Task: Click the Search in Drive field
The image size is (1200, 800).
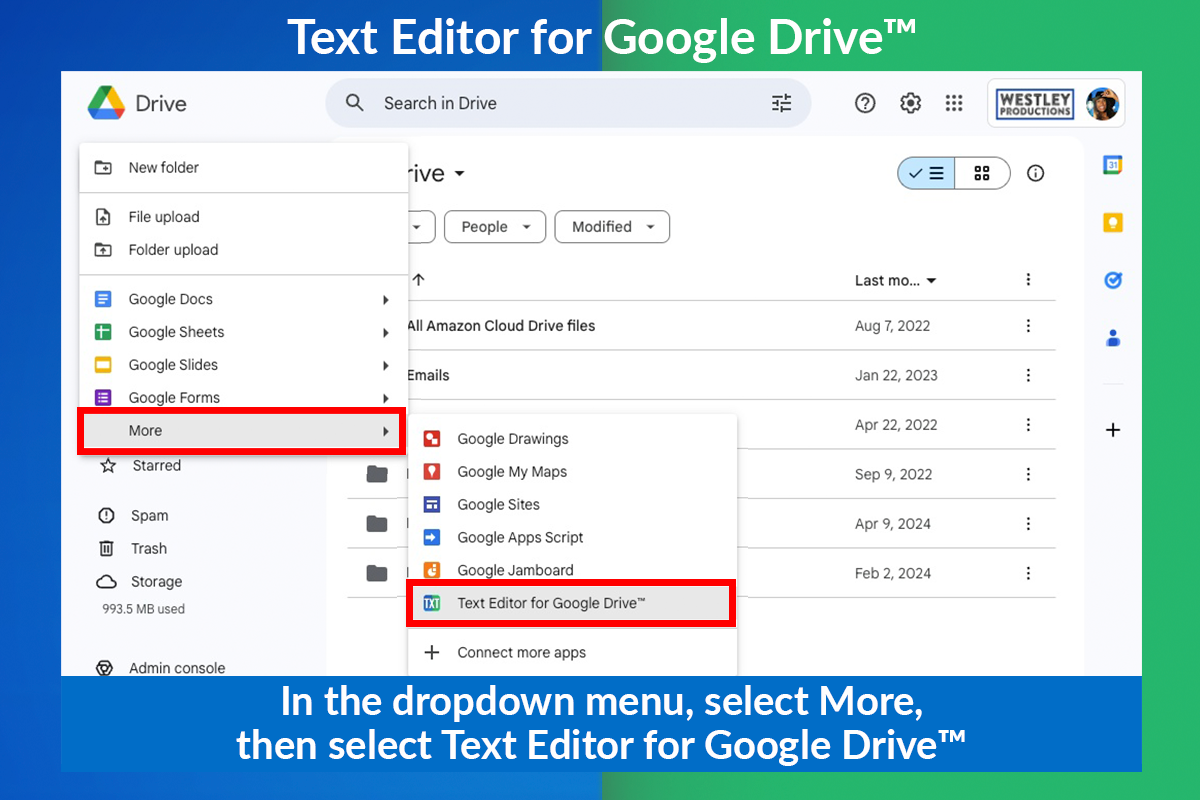Action: (568, 103)
